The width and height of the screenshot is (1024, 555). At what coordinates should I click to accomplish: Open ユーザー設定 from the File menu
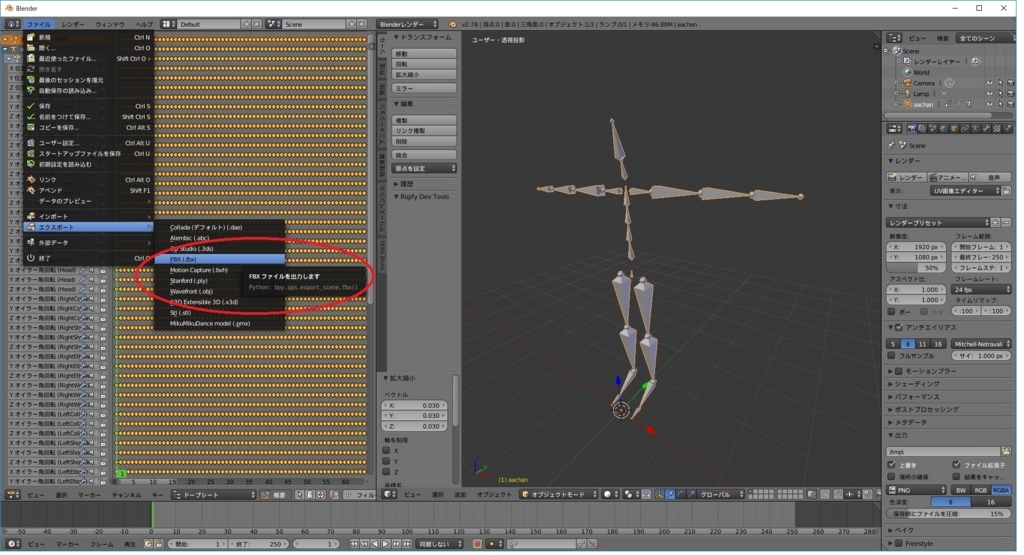[x=88, y=143]
